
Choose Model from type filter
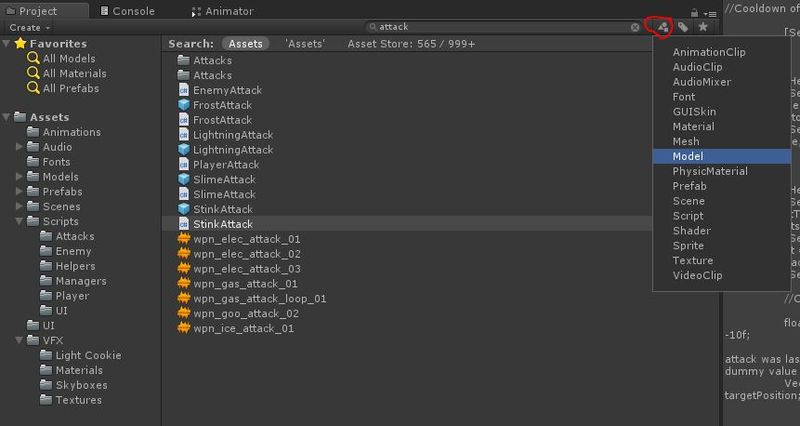pos(721,156)
